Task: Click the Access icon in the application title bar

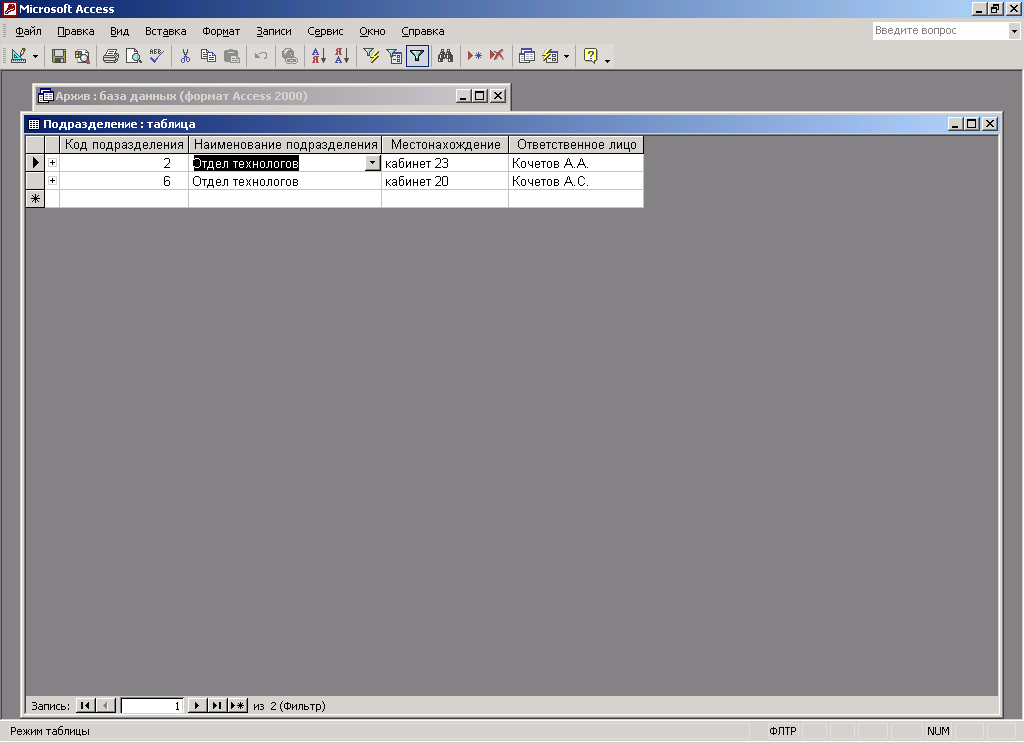Action: coord(10,9)
